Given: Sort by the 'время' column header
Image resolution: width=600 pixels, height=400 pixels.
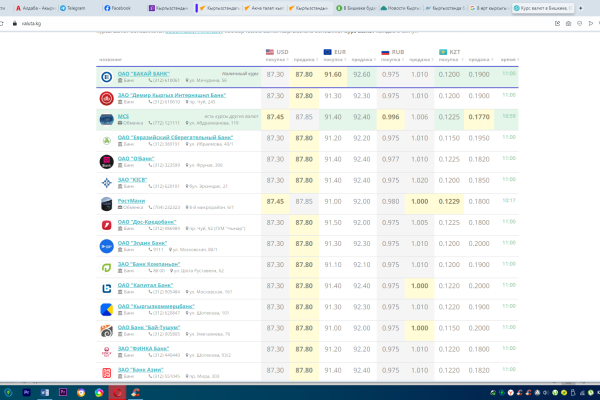Looking at the screenshot, I should [x=509, y=60].
